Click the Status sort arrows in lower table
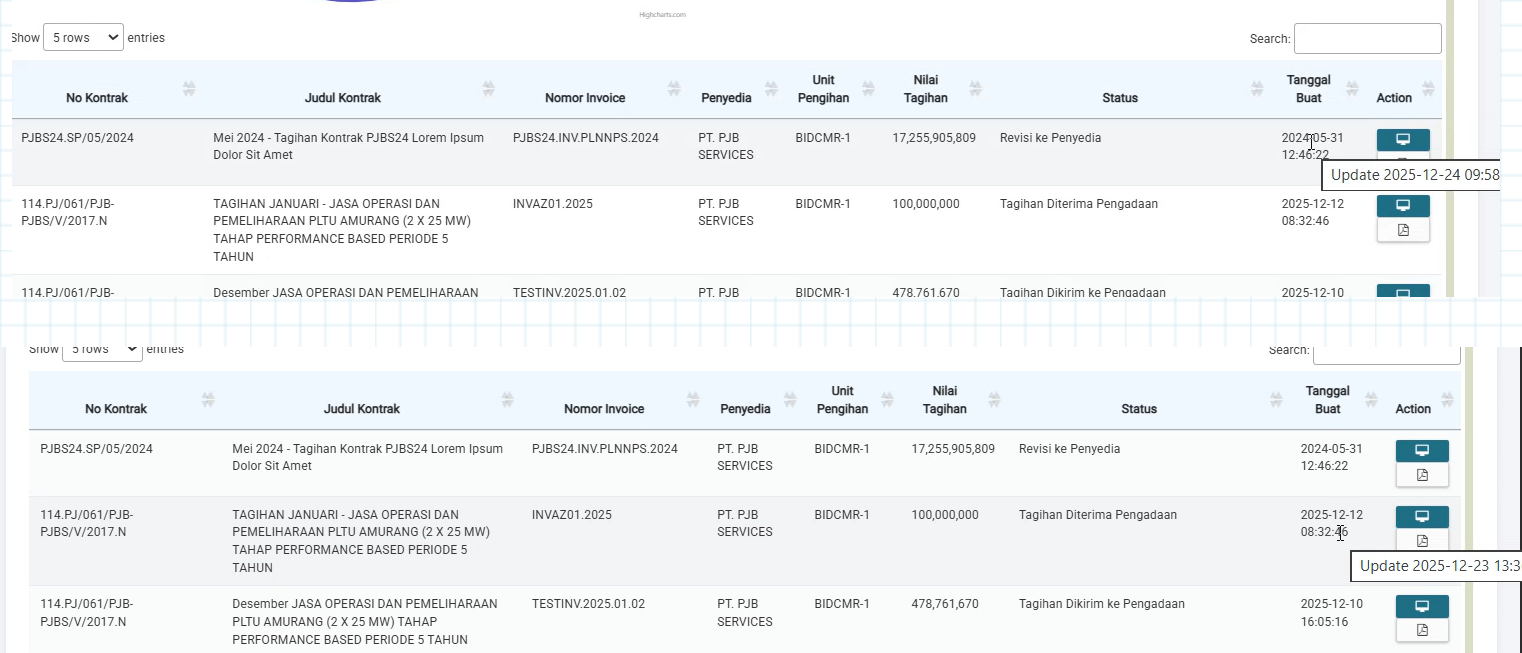The height and width of the screenshot is (653, 1522). click(x=1276, y=400)
